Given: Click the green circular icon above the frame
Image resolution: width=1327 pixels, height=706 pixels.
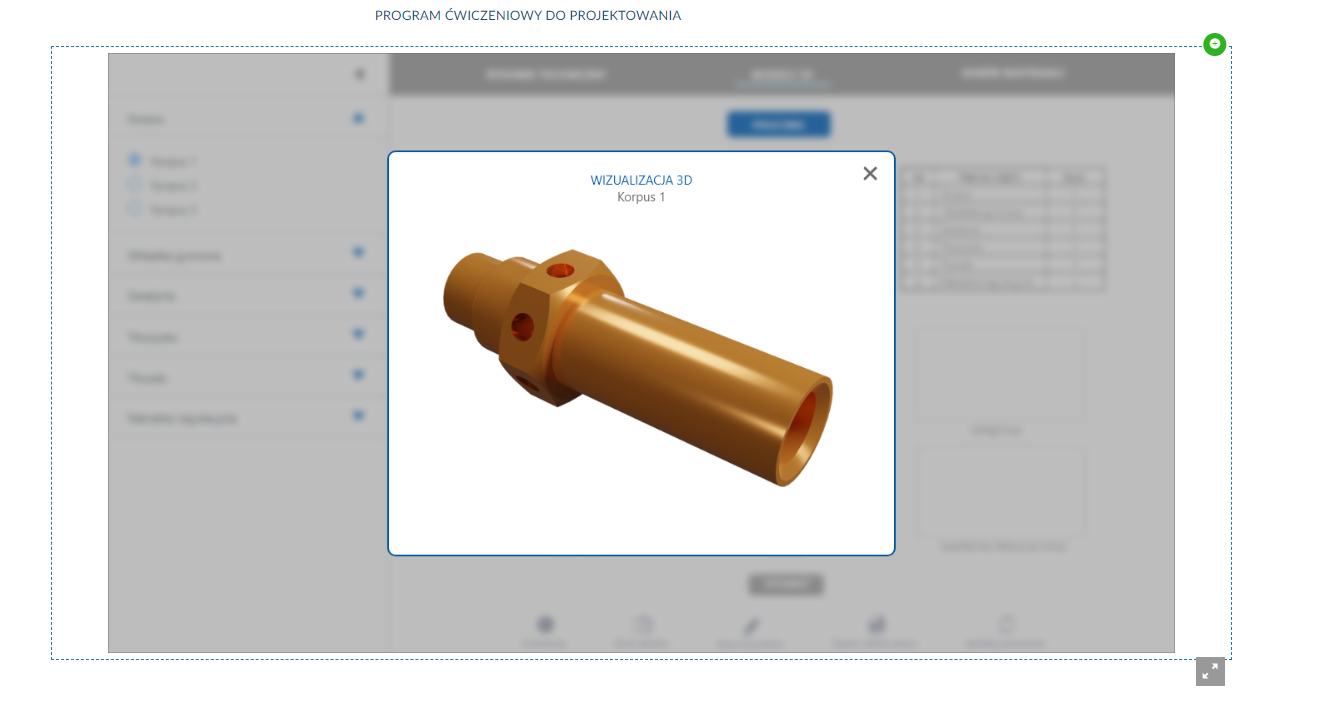Looking at the screenshot, I should coord(1214,44).
